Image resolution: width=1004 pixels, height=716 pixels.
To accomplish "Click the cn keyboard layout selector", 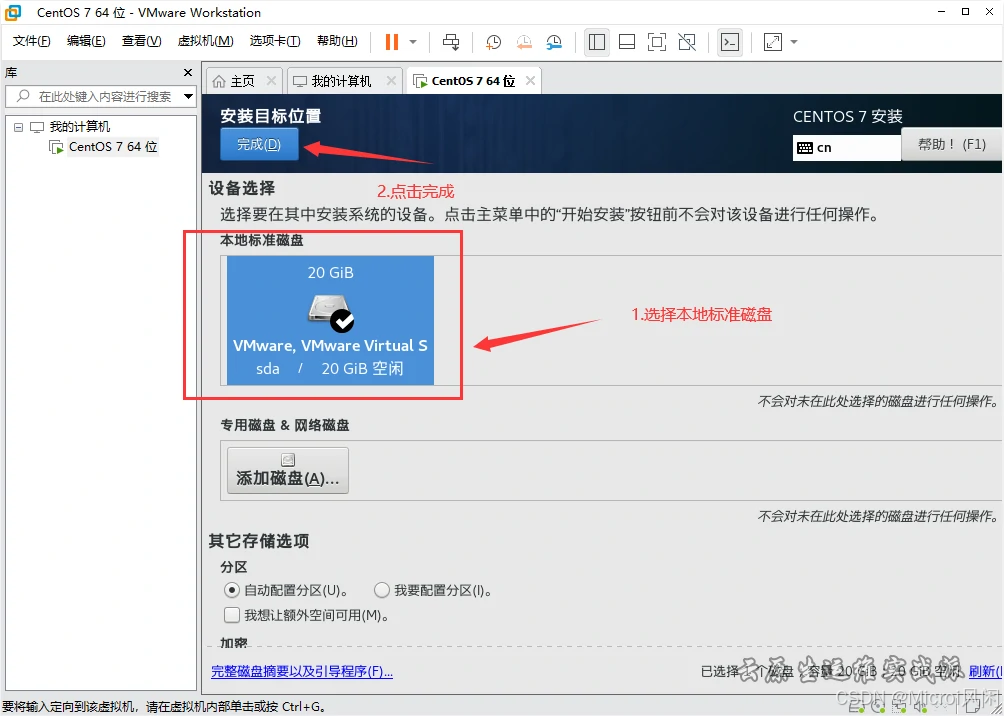I will [x=846, y=148].
